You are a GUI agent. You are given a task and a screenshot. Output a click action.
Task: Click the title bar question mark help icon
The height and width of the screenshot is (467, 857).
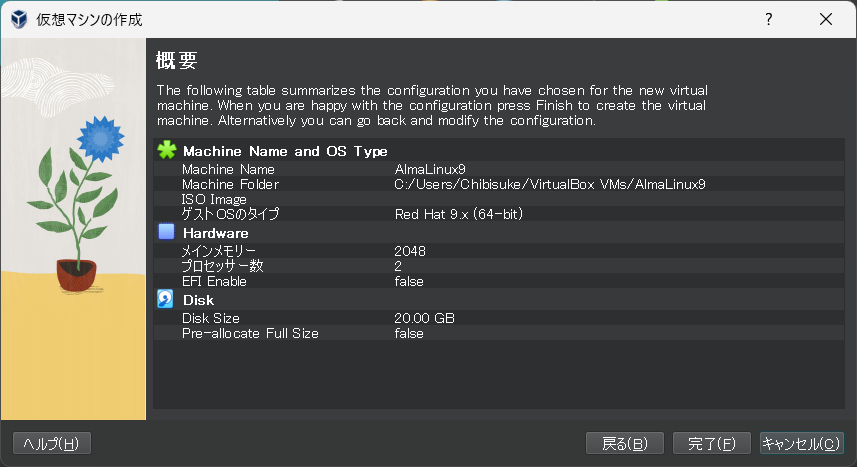(x=769, y=19)
